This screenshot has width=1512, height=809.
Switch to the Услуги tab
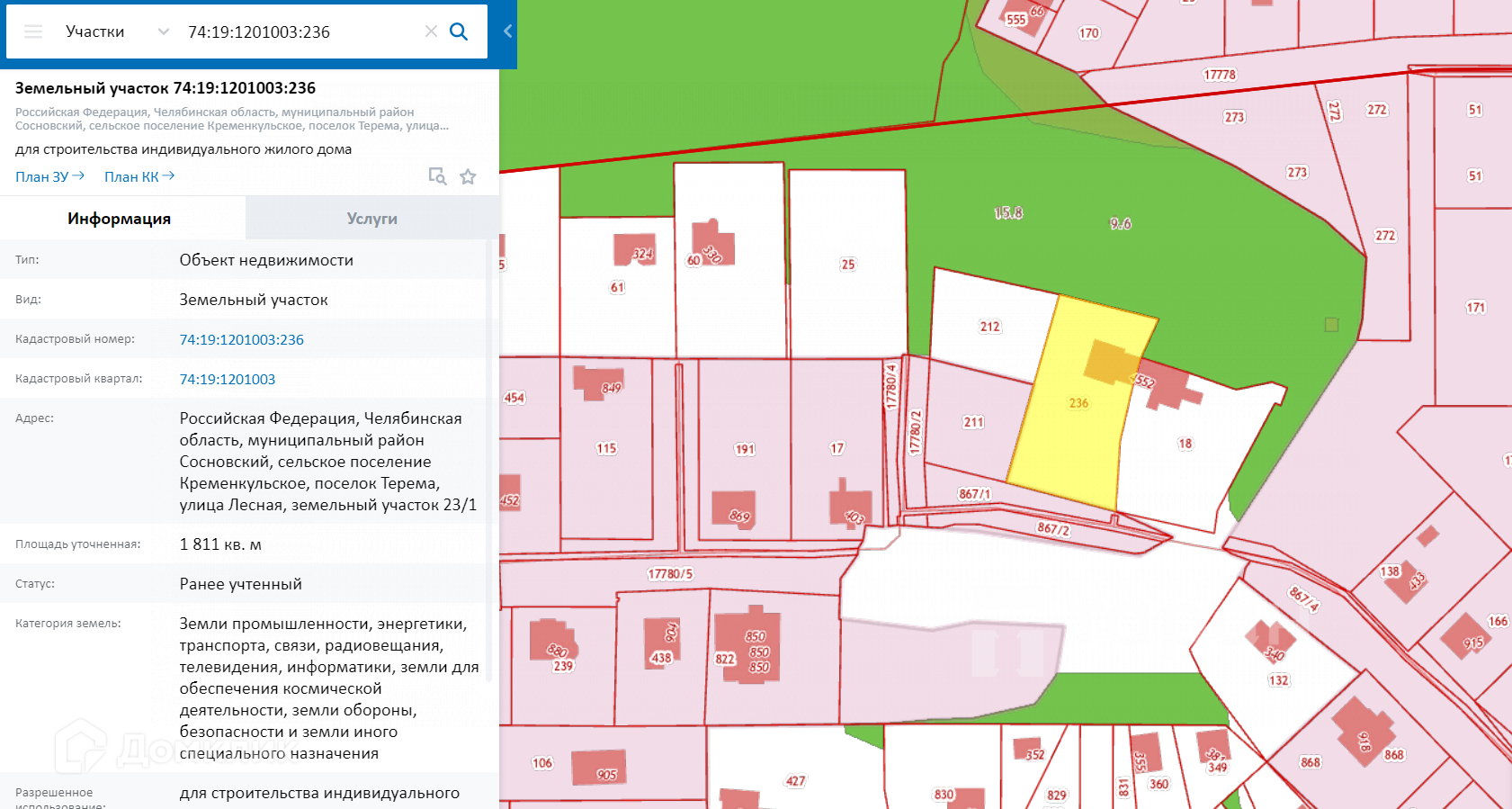point(371,219)
